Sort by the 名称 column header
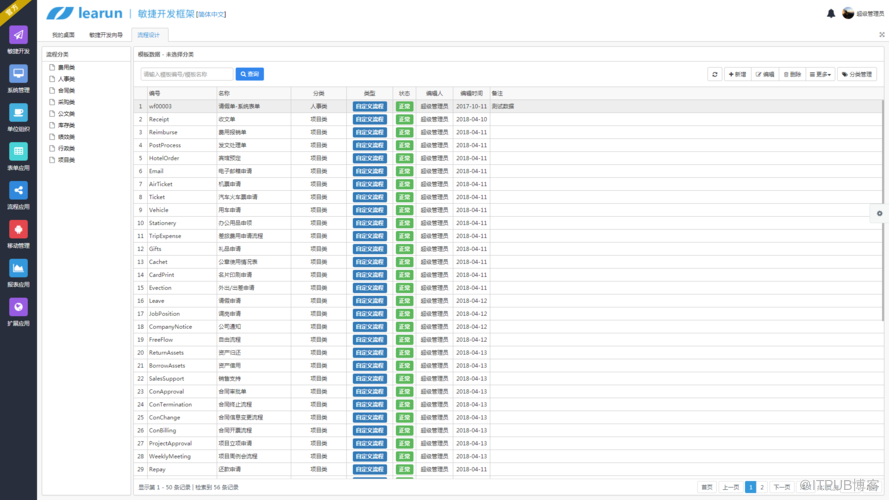The height and width of the screenshot is (500, 889). click(x=253, y=93)
